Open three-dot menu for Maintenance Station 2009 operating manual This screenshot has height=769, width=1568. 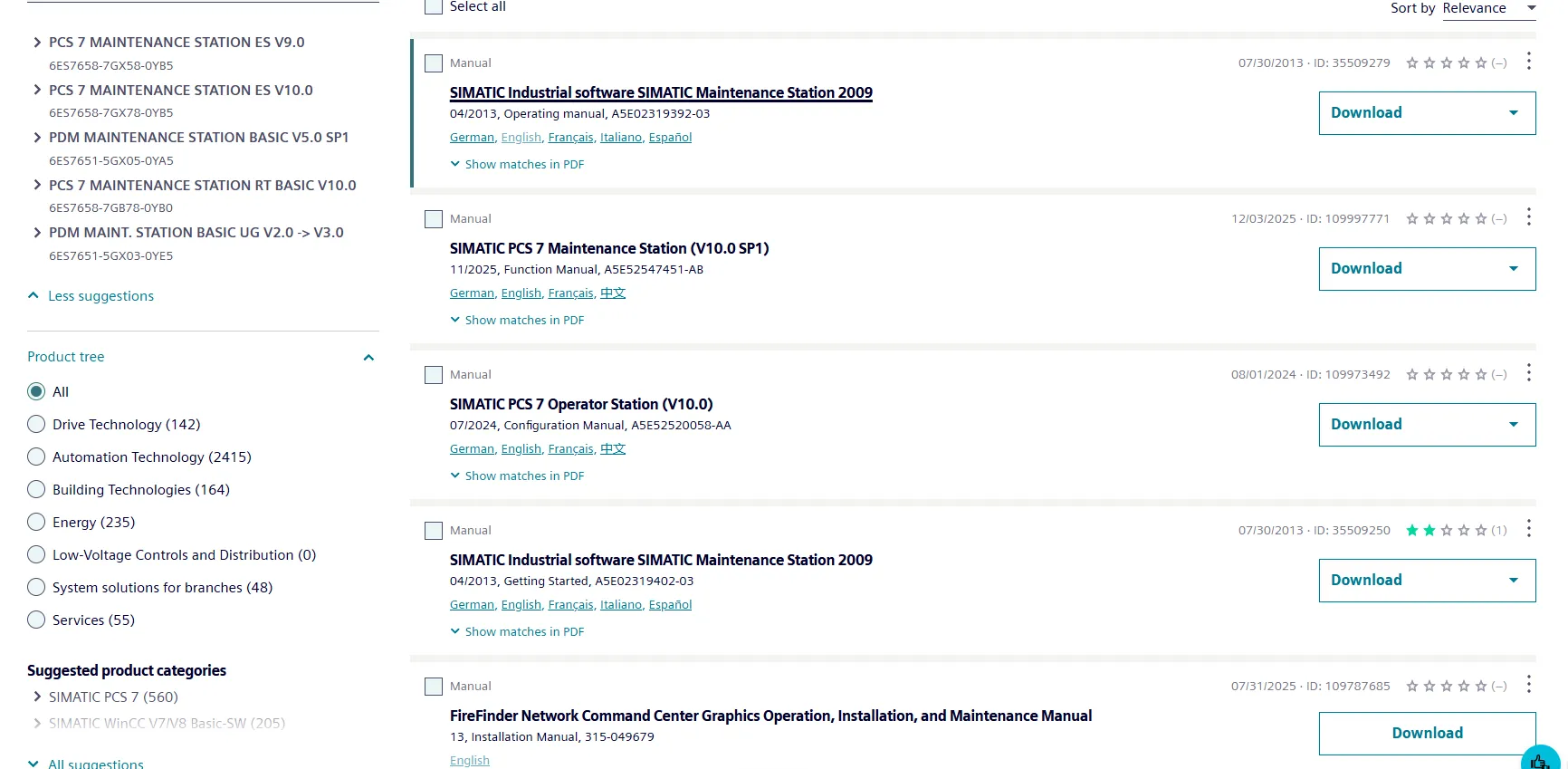1528,62
